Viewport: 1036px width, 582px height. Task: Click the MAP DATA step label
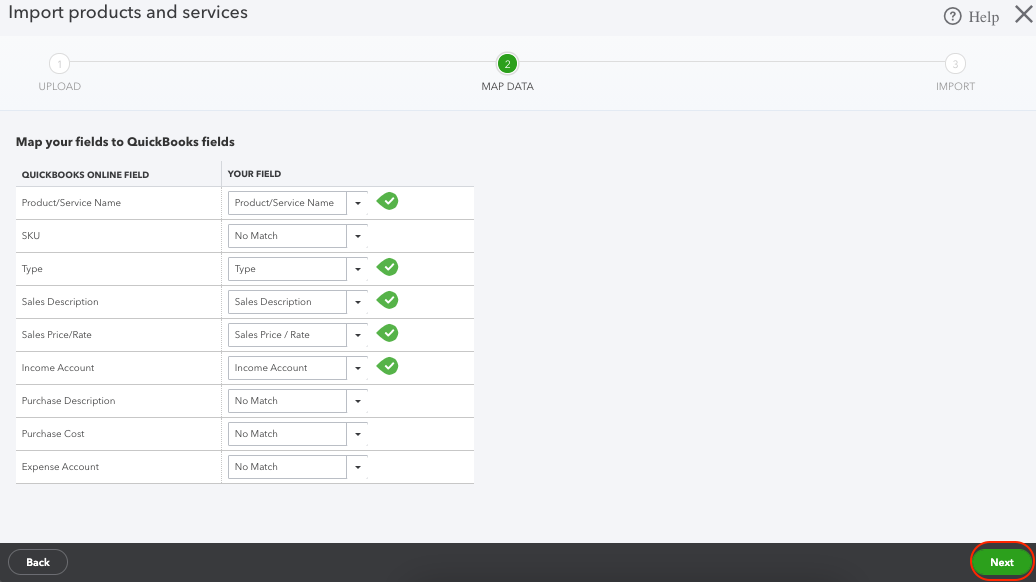507,87
